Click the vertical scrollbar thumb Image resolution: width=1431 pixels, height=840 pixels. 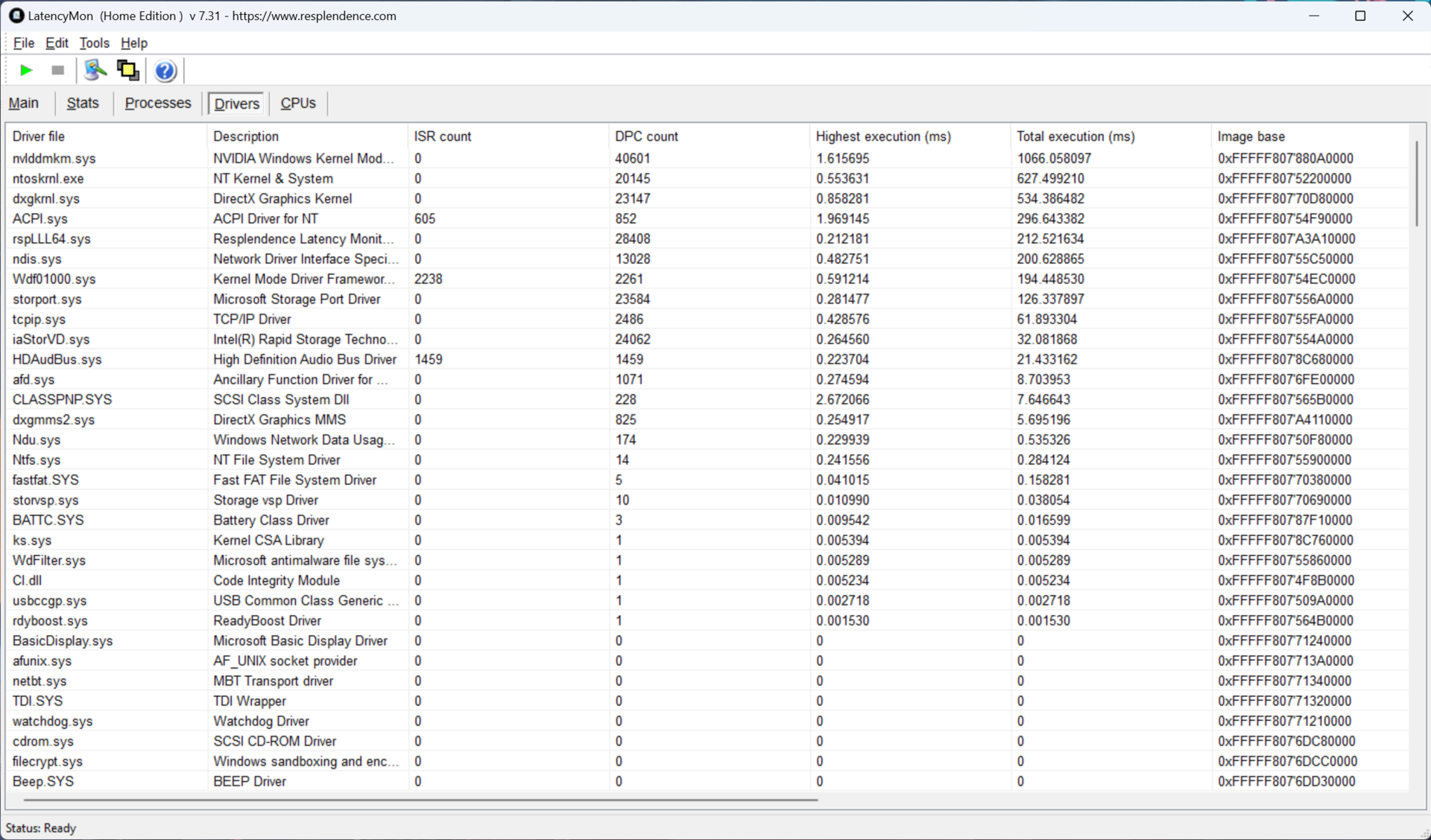[1416, 183]
